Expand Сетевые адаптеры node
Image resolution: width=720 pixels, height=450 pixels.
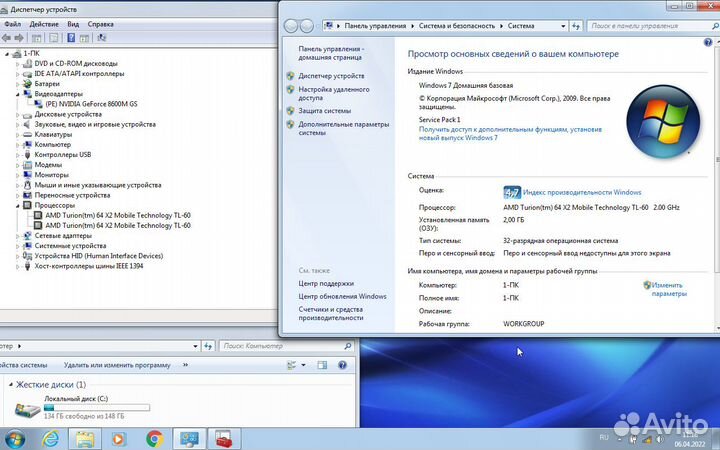point(17,236)
